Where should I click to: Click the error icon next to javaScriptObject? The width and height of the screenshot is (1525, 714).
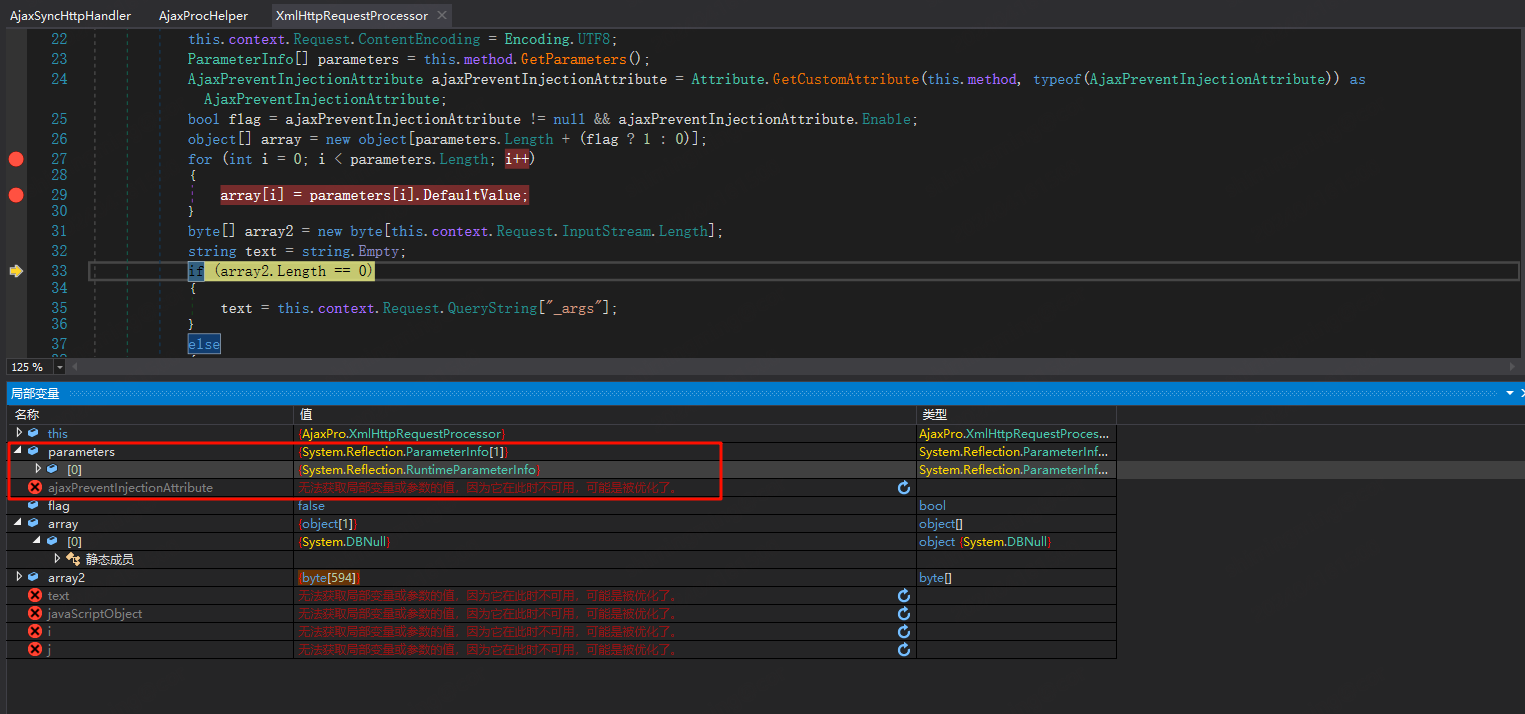pyautogui.click(x=35, y=614)
